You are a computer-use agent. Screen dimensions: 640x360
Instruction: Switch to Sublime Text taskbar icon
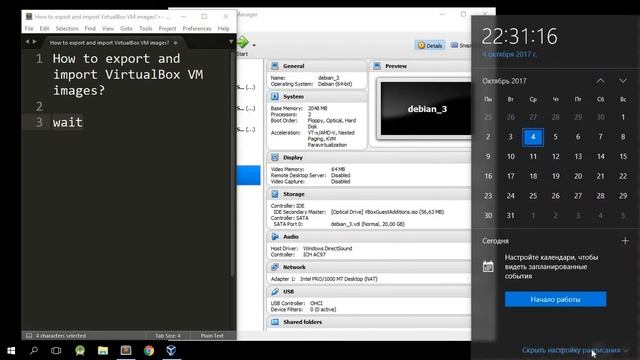[126, 351]
